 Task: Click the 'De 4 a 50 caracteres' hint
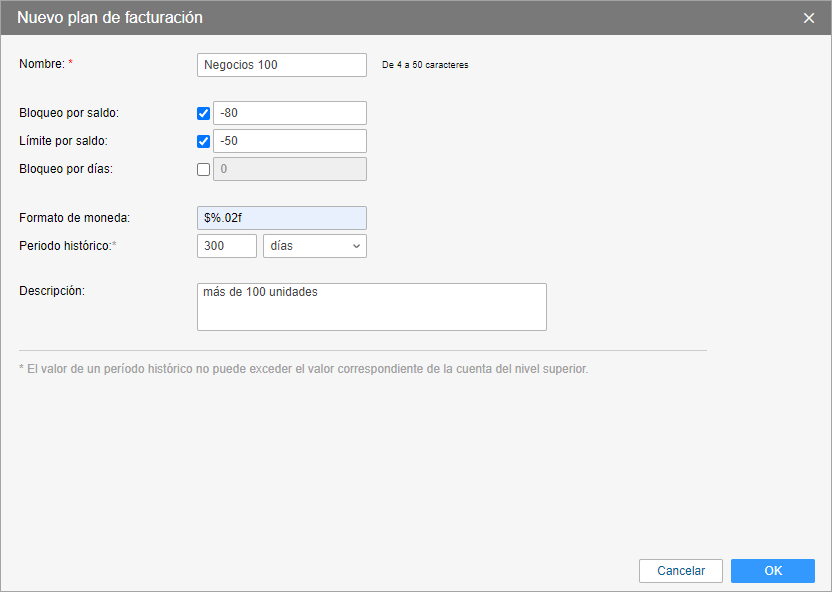click(425, 65)
